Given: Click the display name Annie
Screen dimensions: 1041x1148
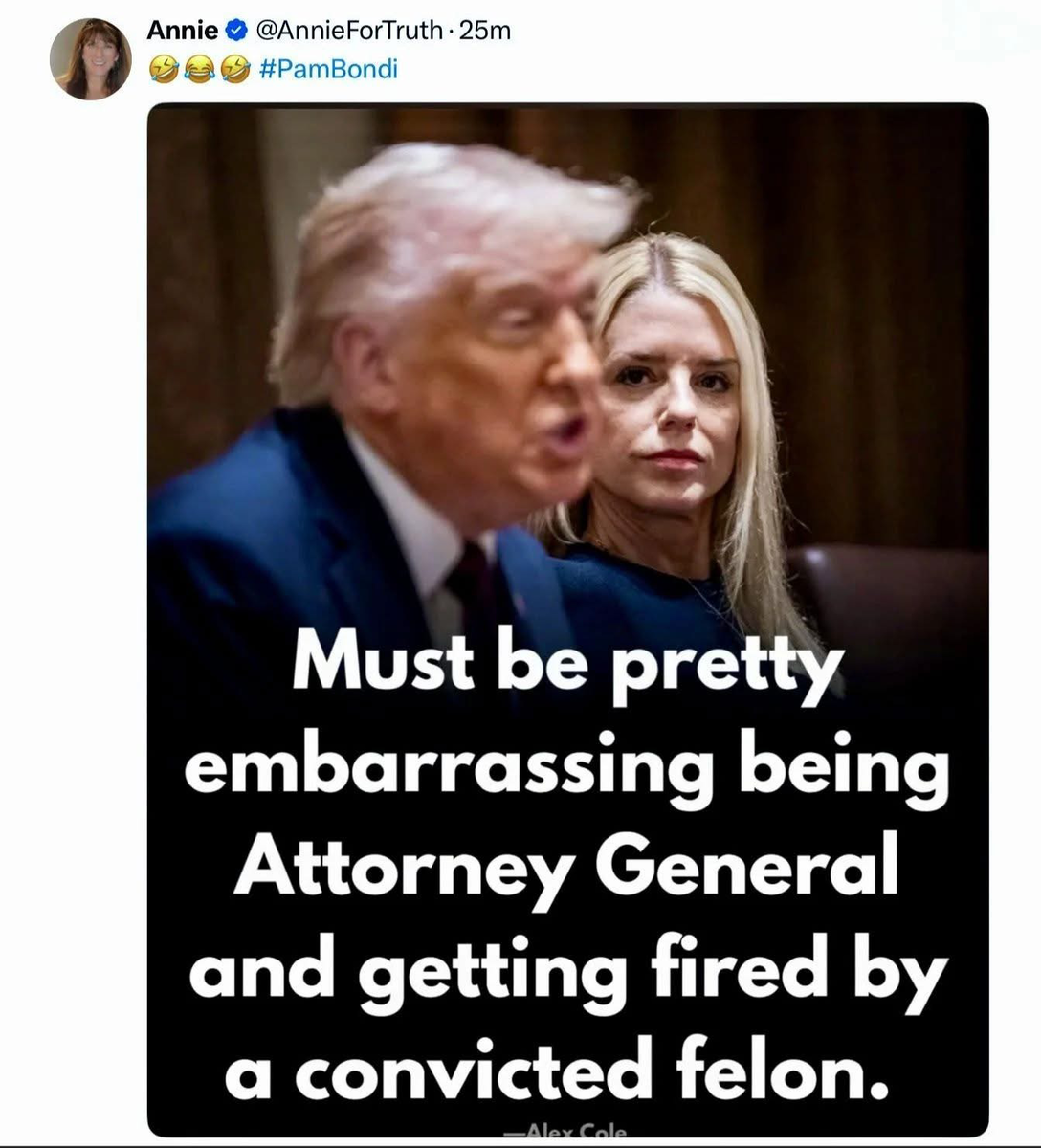Looking at the screenshot, I should tap(182, 31).
